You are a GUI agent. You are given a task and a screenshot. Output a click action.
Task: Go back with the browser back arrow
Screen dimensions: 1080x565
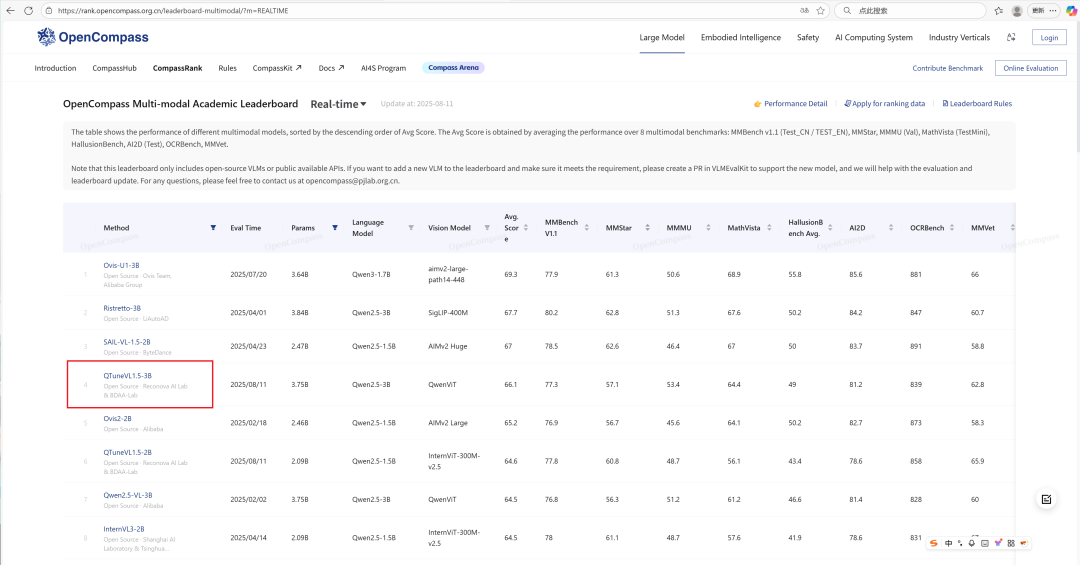pos(10,10)
